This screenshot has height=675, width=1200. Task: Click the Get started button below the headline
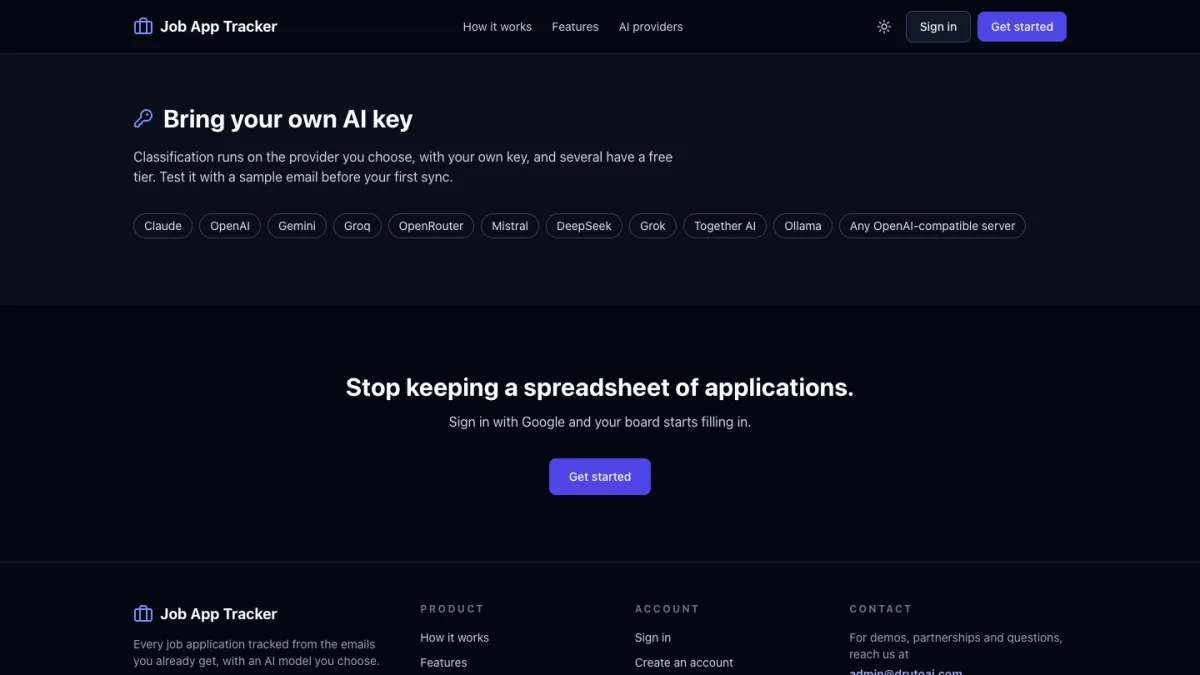pyautogui.click(x=600, y=477)
